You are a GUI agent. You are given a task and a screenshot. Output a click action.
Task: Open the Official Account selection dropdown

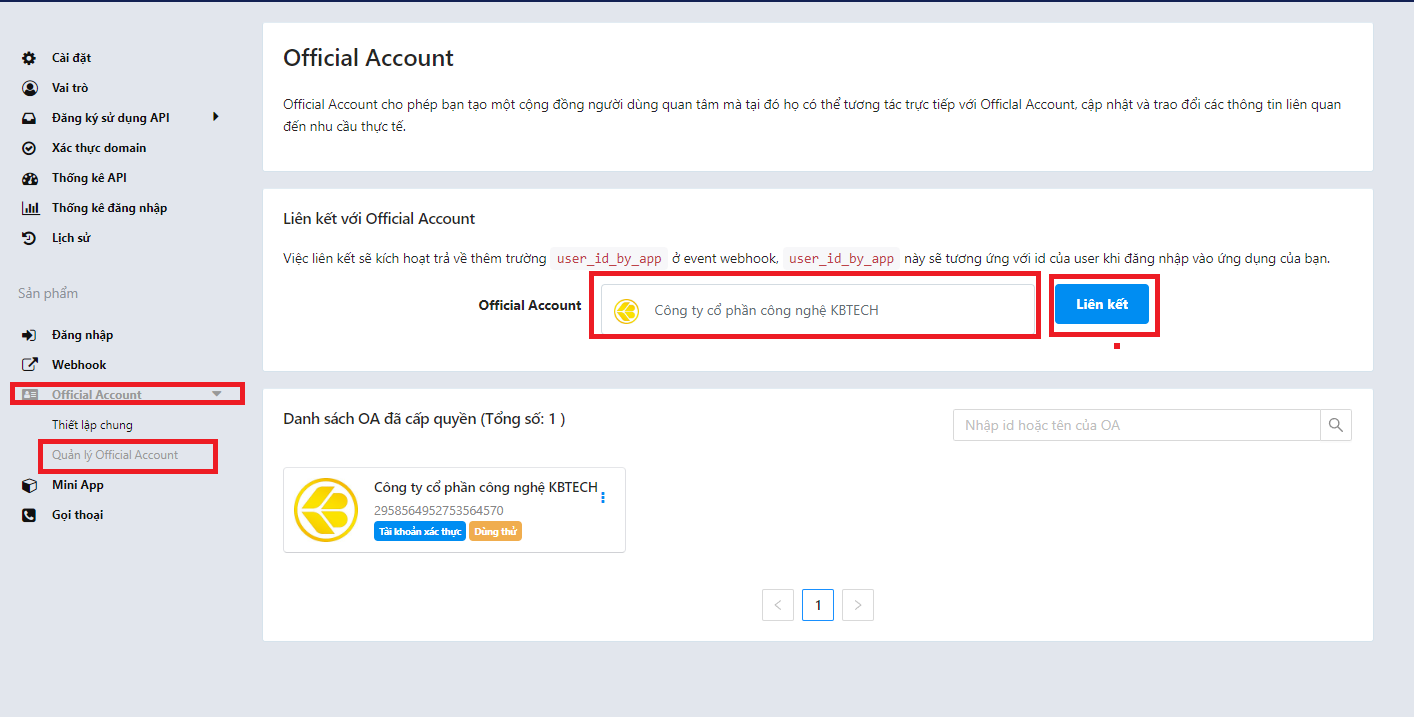point(816,310)
